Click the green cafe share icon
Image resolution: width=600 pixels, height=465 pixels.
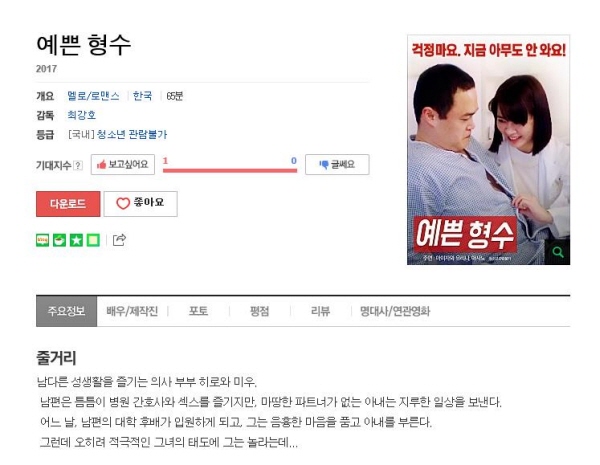pos(59,240)
